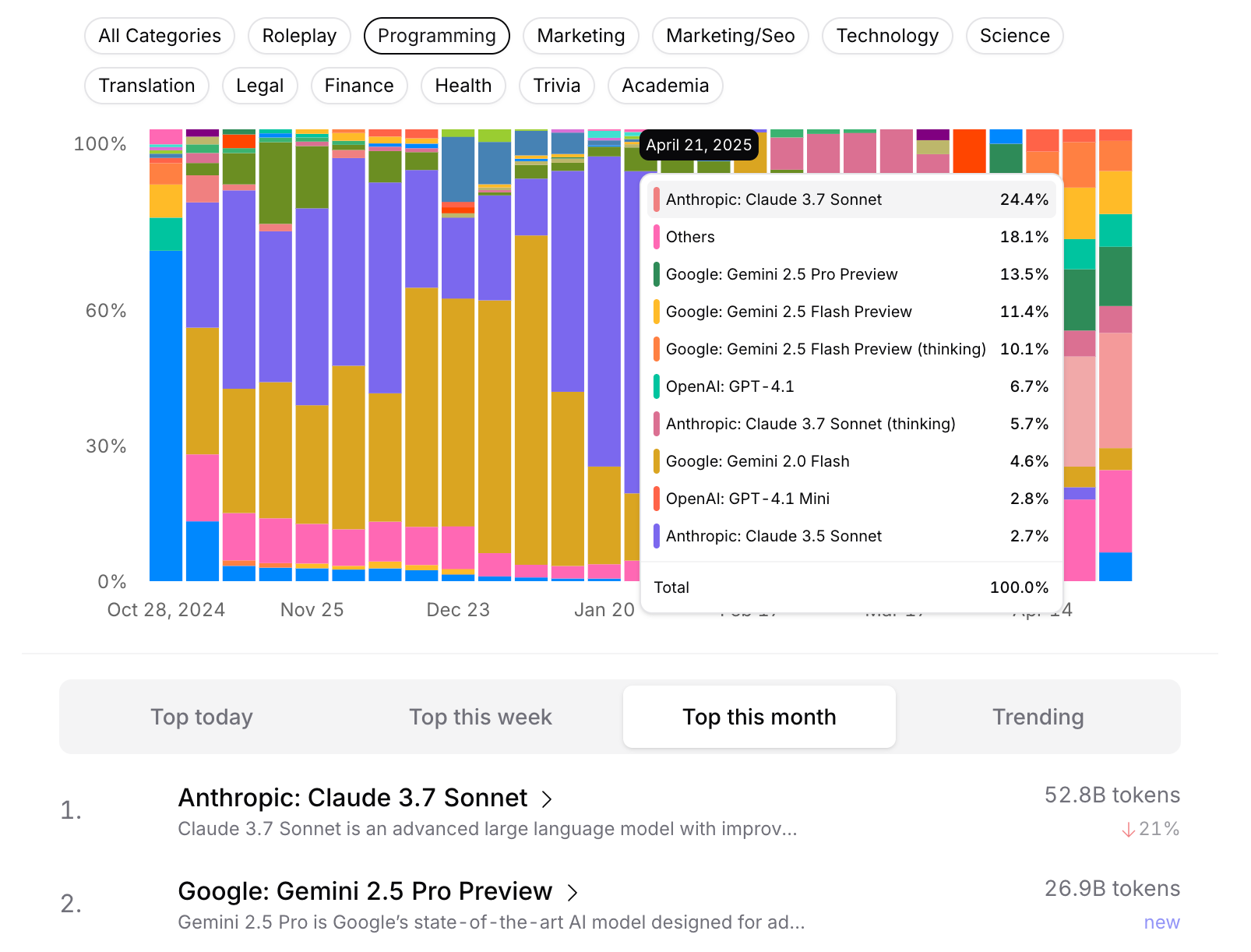The height and width of the screenshot is (952, 1251).
Task: Click the green Gemini 2.5 Pro Preview swatch
Action: coord(657,274)
